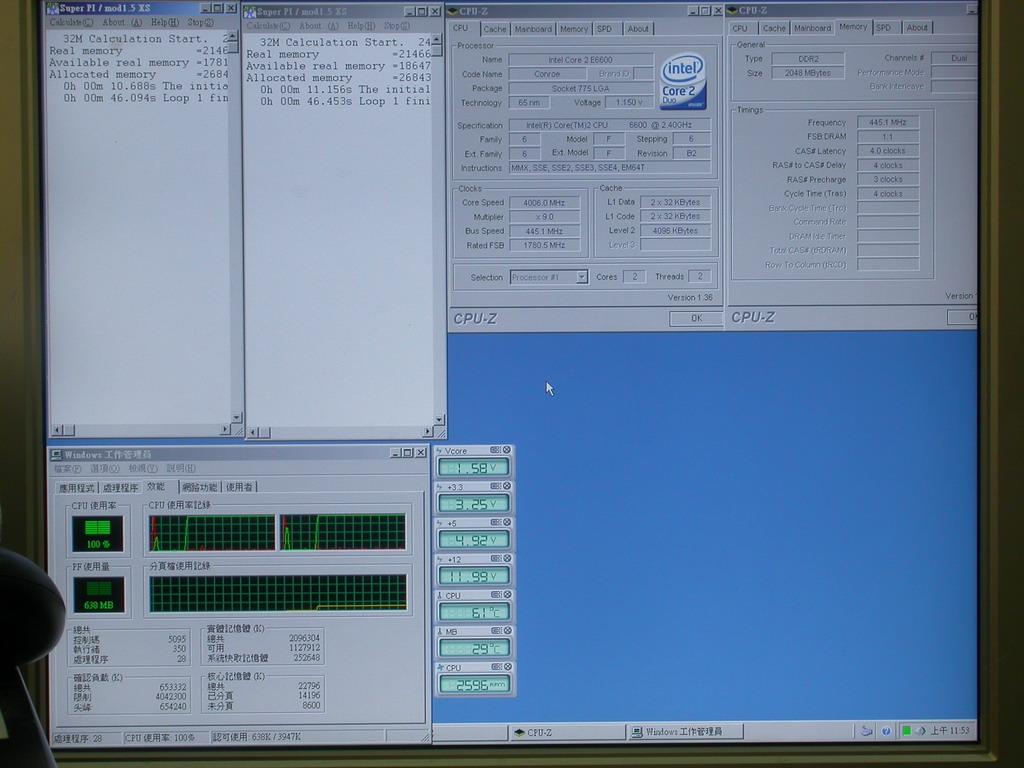This screenshot has width=1024, height=768.
Task: Click Windows 工作管理員 taskbar button
Action: (x=685, y=731)
